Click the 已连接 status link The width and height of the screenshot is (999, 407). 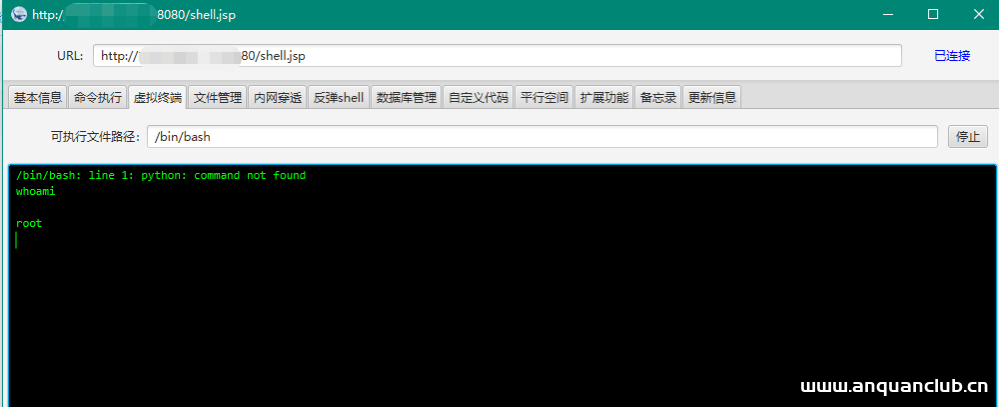[x=952, y=56]
